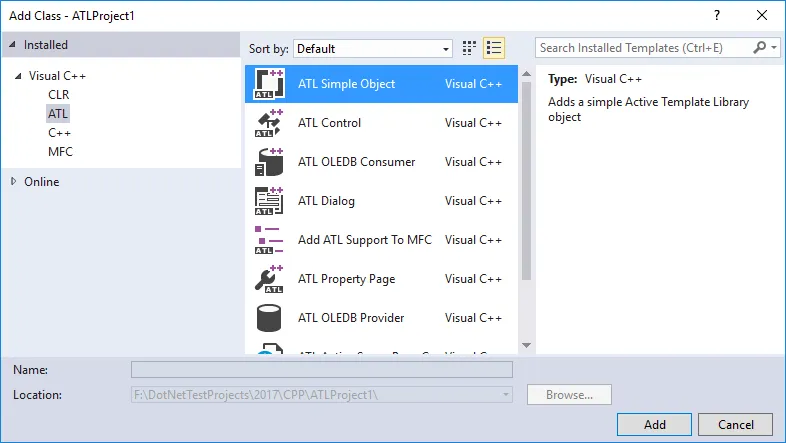This screenshot has width=786, height=443.
Task: Collapse the Visual C++ tree node
Action: [19, 76]
